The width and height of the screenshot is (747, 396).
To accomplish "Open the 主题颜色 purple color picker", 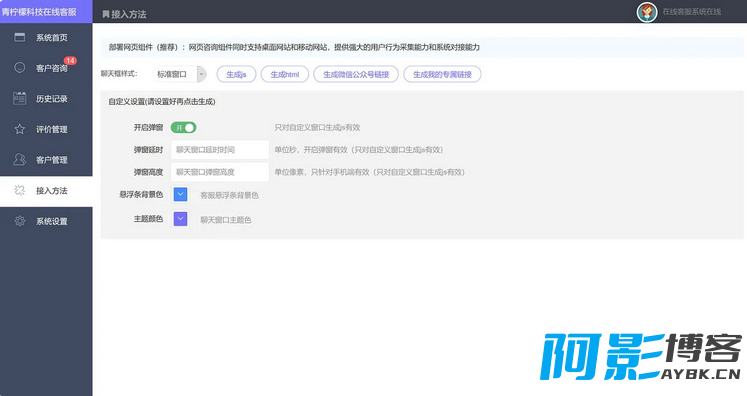I will pyautogui.click(x=180, y=219).
